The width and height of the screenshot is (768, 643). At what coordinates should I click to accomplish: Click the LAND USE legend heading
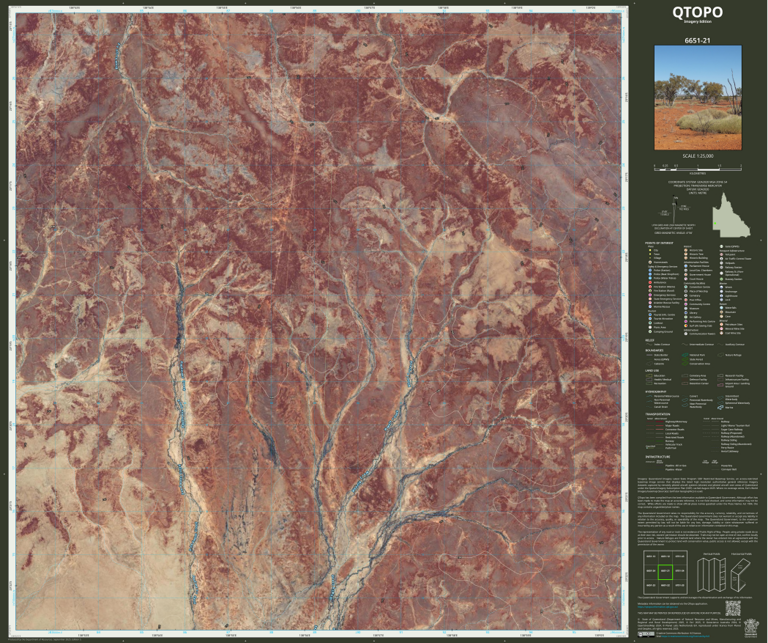click(652, 371)
